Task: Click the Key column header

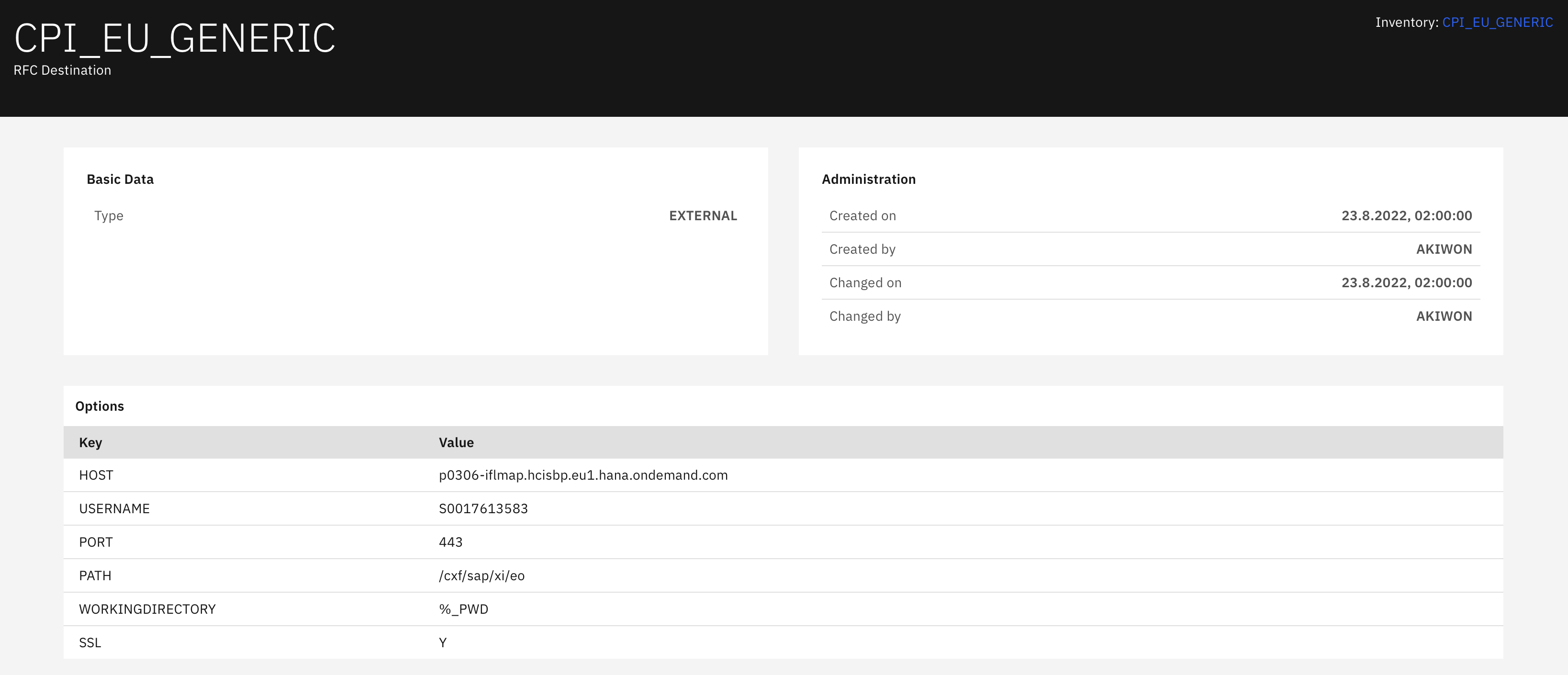Action: click(90, 442)
